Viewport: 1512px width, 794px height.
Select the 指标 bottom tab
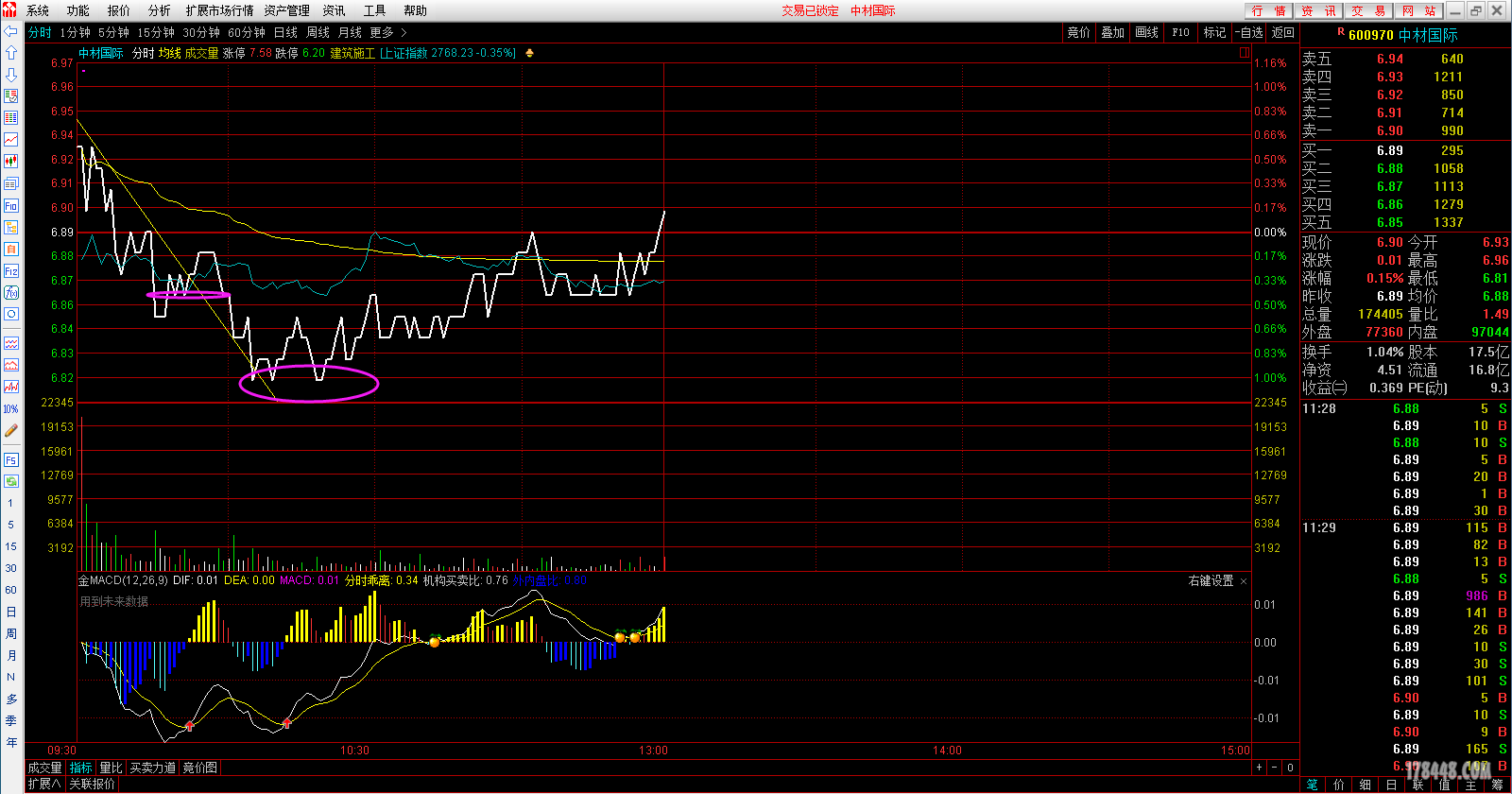pyautogui.click(x=81, y=768)
